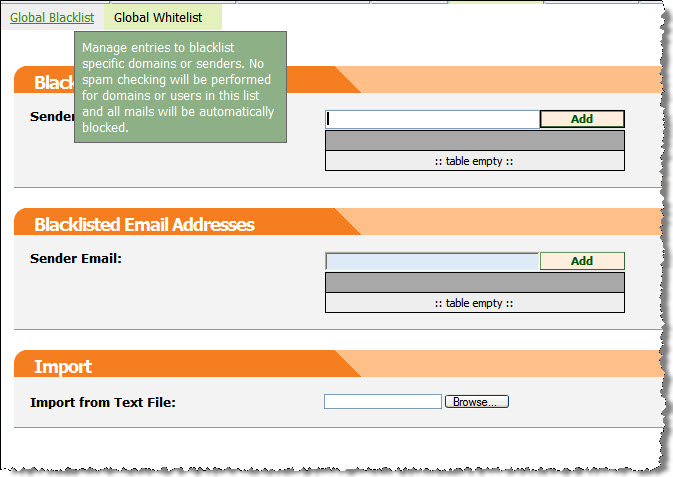Click gray header row of domains table
Viewport: 673px width, 477px height.
coord(474,140)
